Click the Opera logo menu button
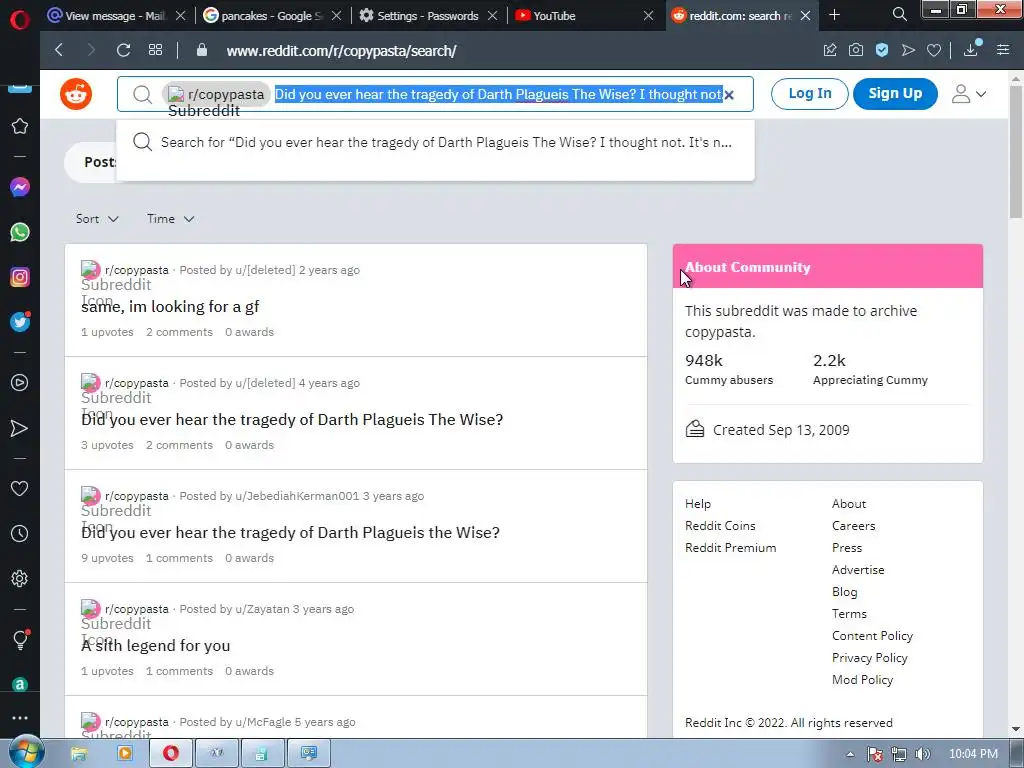Viewport: 1024px width, 768px height. [x=20, y=20]
